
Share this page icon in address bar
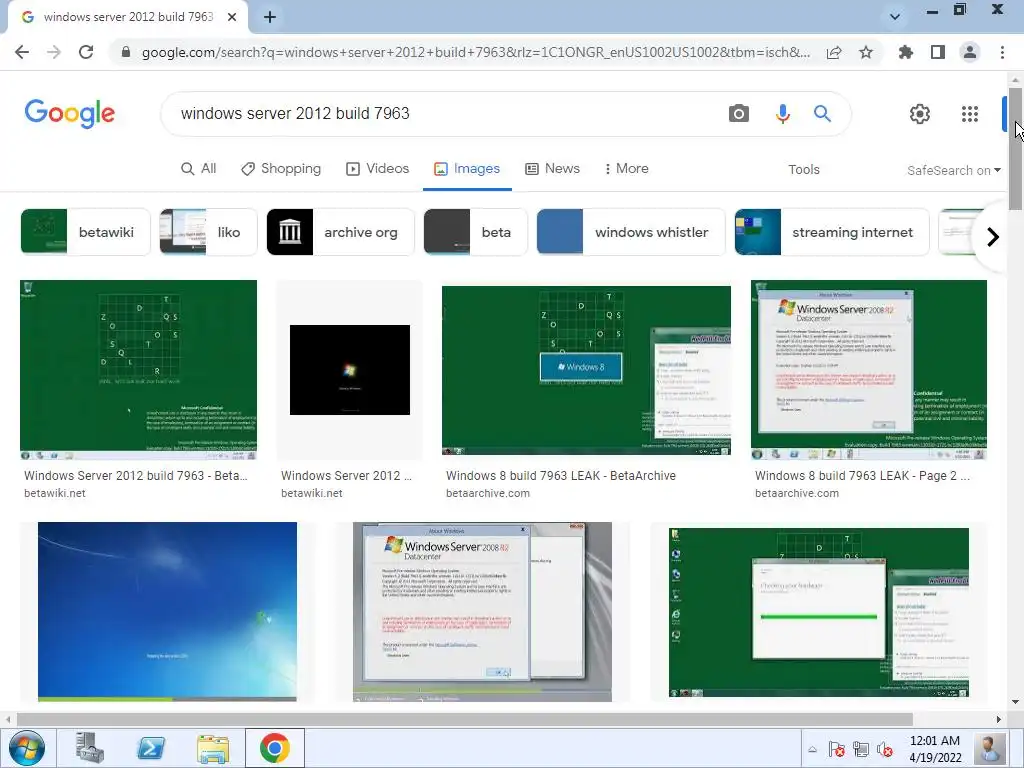tap(834, 52)
